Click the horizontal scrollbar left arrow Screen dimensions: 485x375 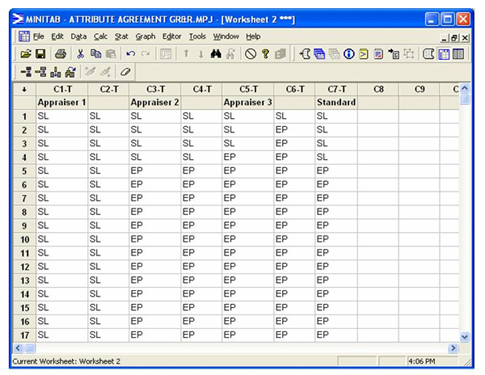(18, 348)
